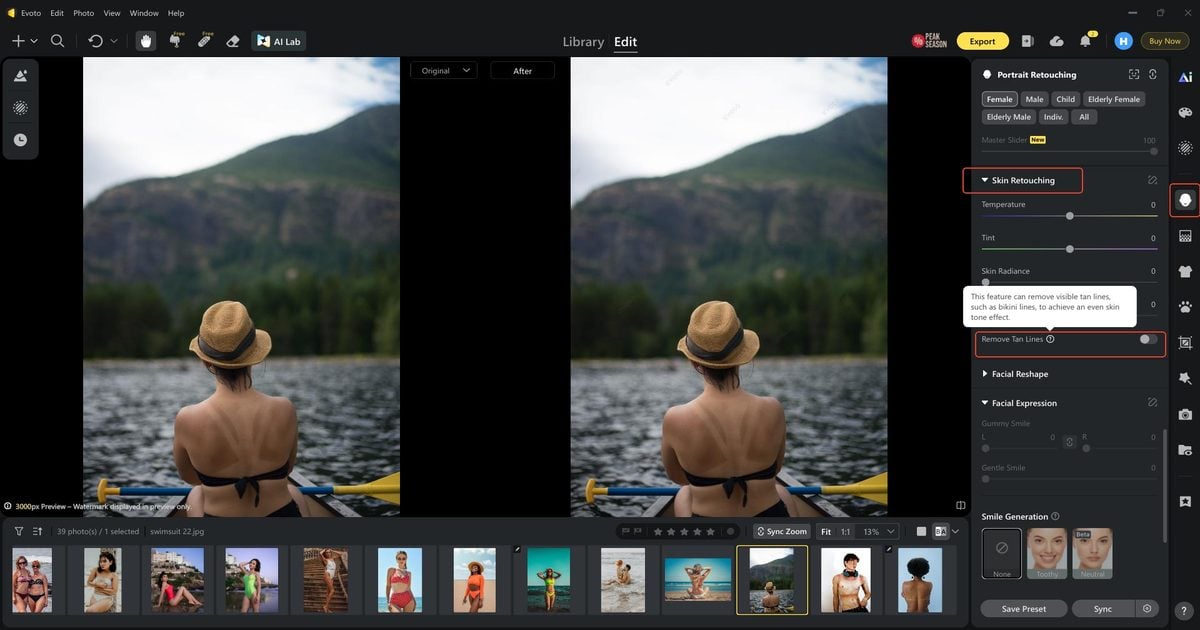Click the Temperature slider handle

pos(1070,215)
